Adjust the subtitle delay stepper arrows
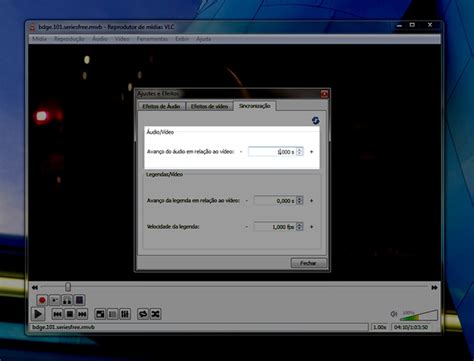Screen dimensions: 474x361 (x=299, y=200)
